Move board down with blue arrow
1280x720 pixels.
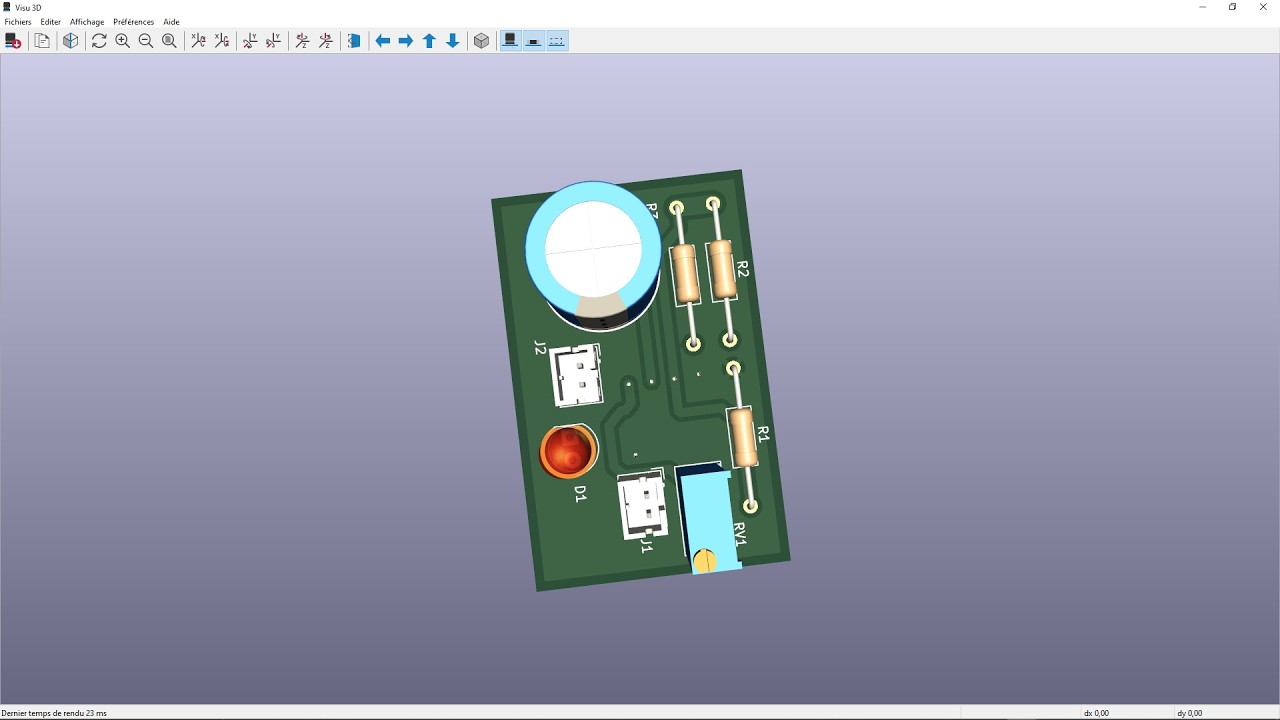pyautogui.click(x=453, y=41)
